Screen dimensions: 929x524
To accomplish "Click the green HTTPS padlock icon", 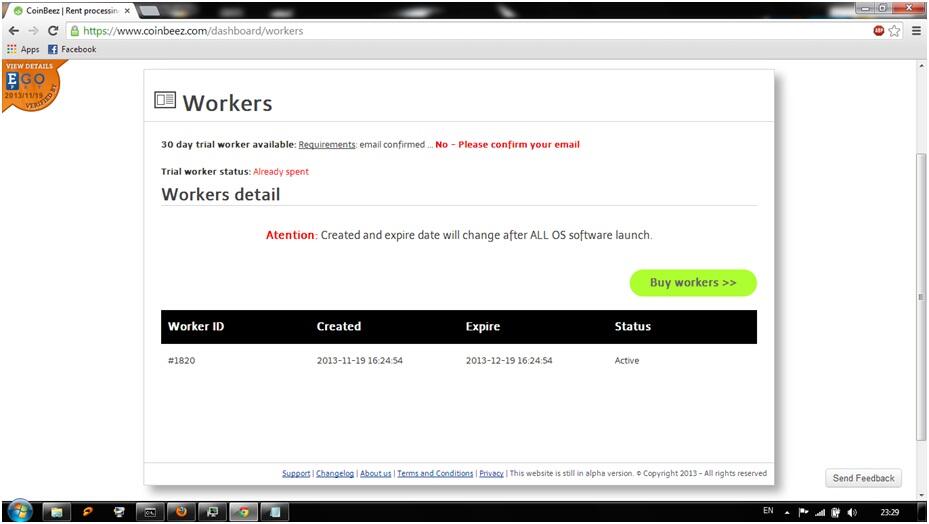I will [75, 31].
